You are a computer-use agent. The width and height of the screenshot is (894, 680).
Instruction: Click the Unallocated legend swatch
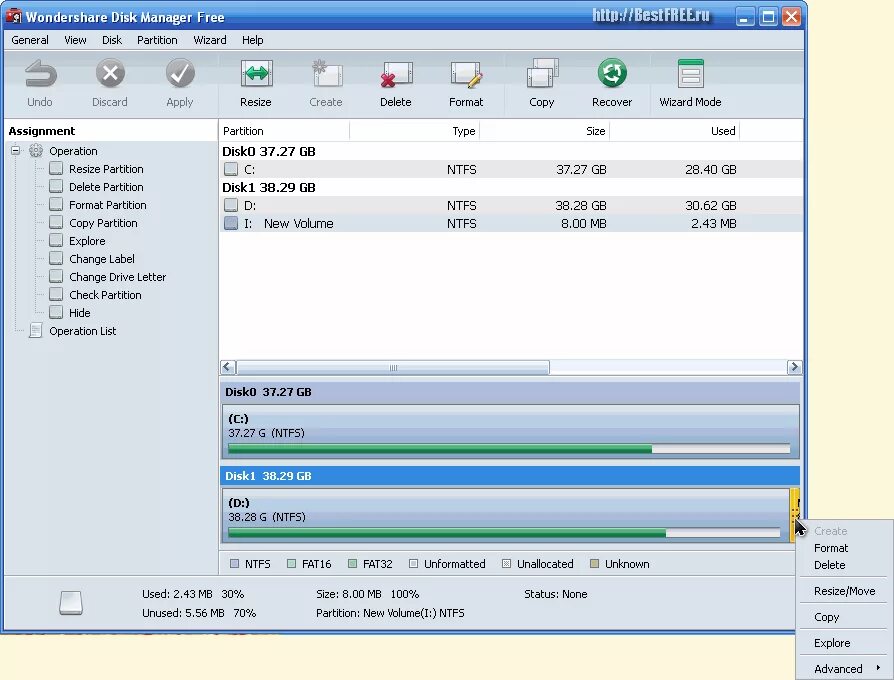[506, 564]
